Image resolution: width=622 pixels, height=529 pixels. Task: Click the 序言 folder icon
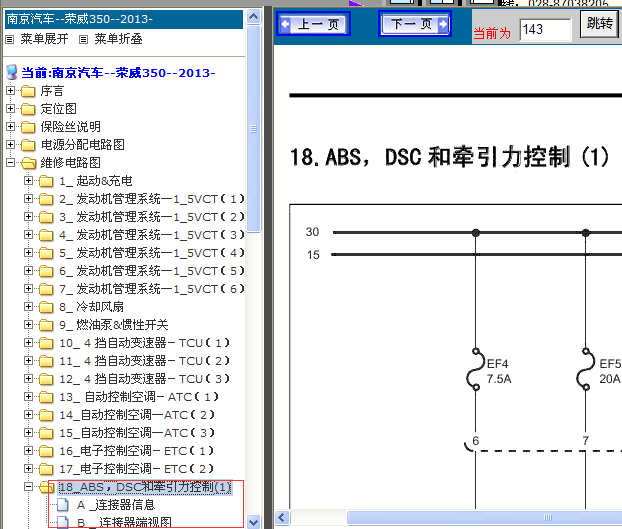(28, 91)
